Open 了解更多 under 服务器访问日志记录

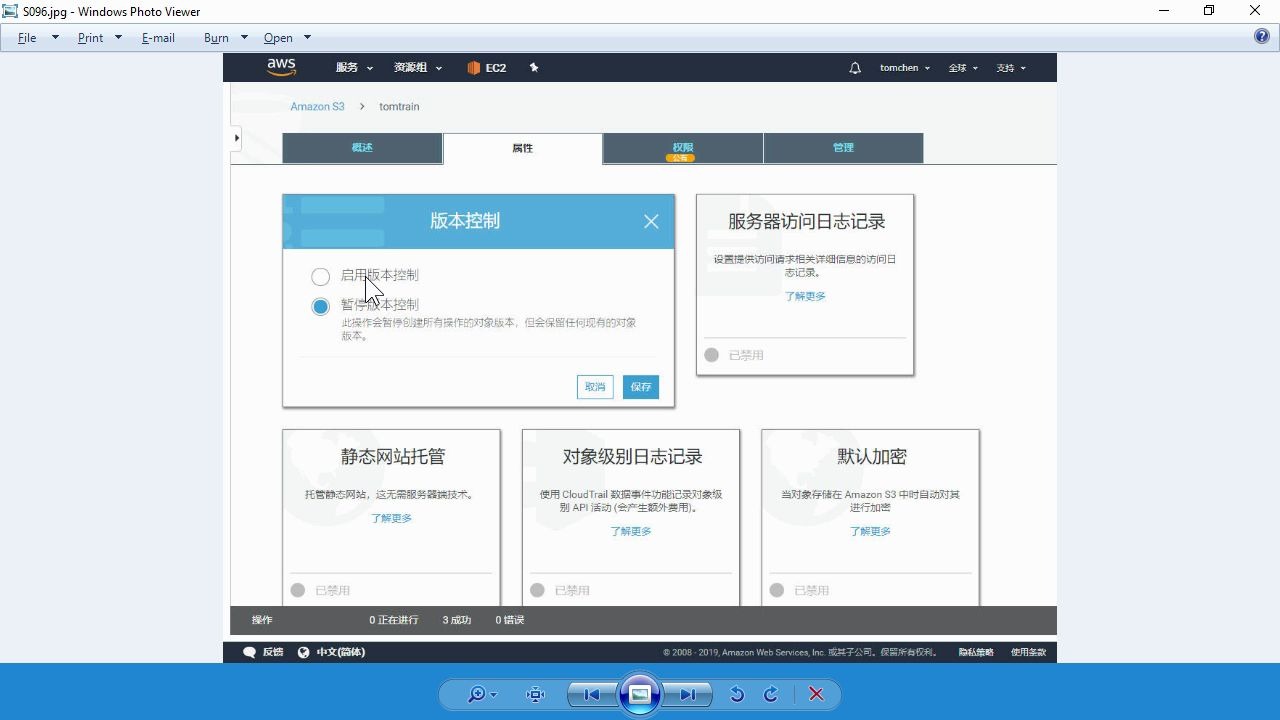tap(805, 295)
